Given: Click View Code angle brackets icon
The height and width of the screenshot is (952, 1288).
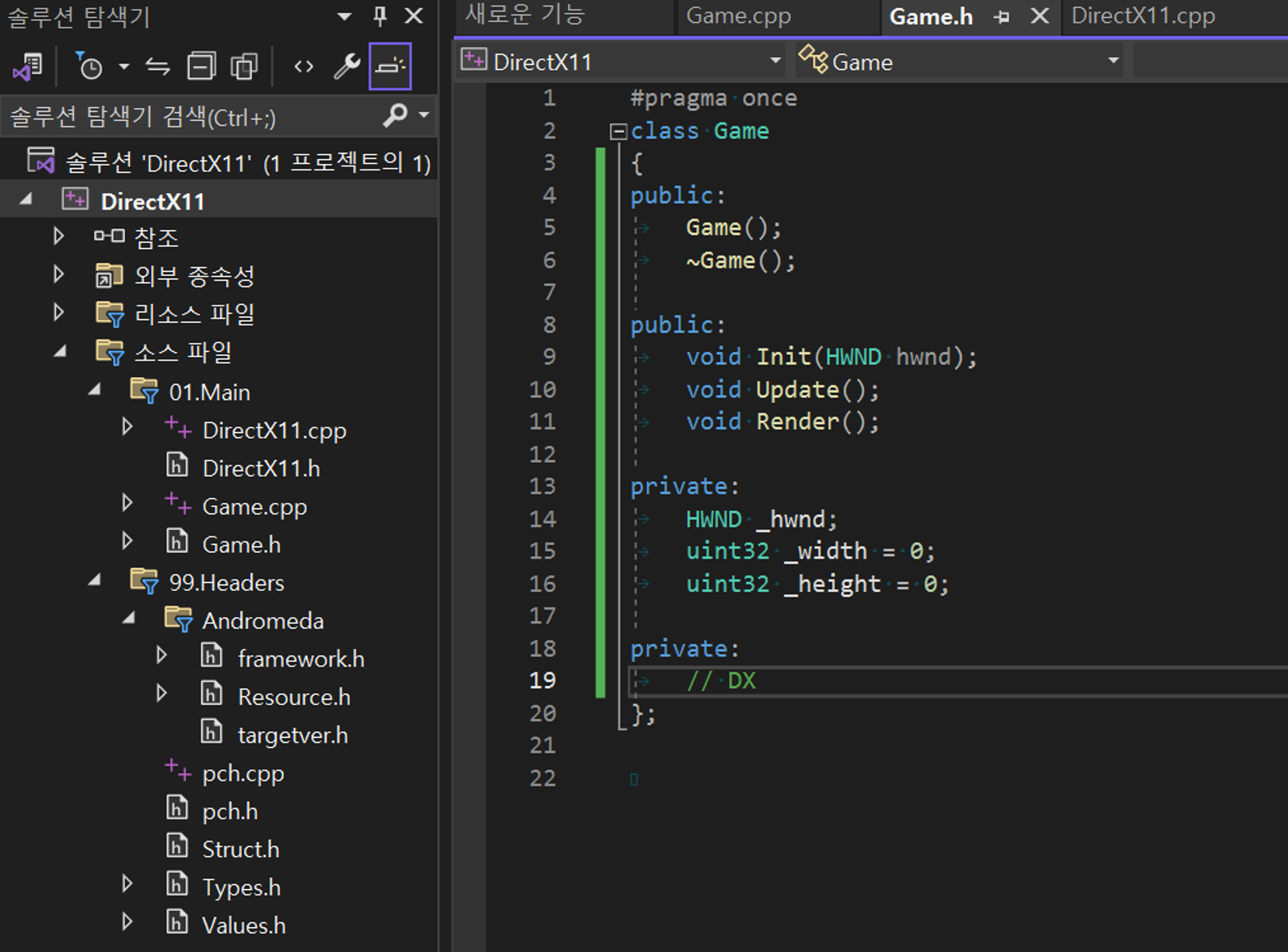Looking at the screenshot, I should coord(303,66).
